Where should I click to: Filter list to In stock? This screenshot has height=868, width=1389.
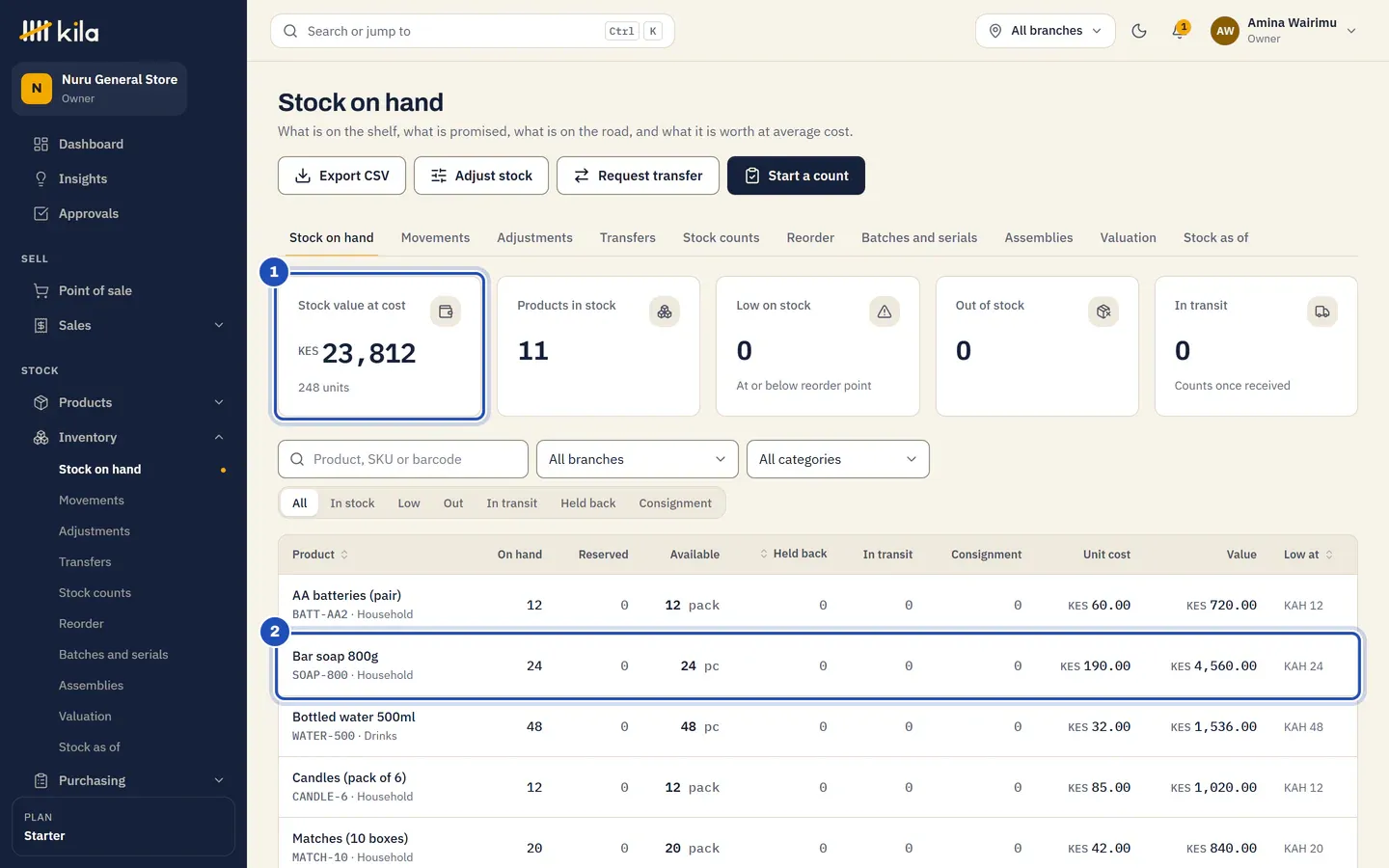[x=352, y=503]
